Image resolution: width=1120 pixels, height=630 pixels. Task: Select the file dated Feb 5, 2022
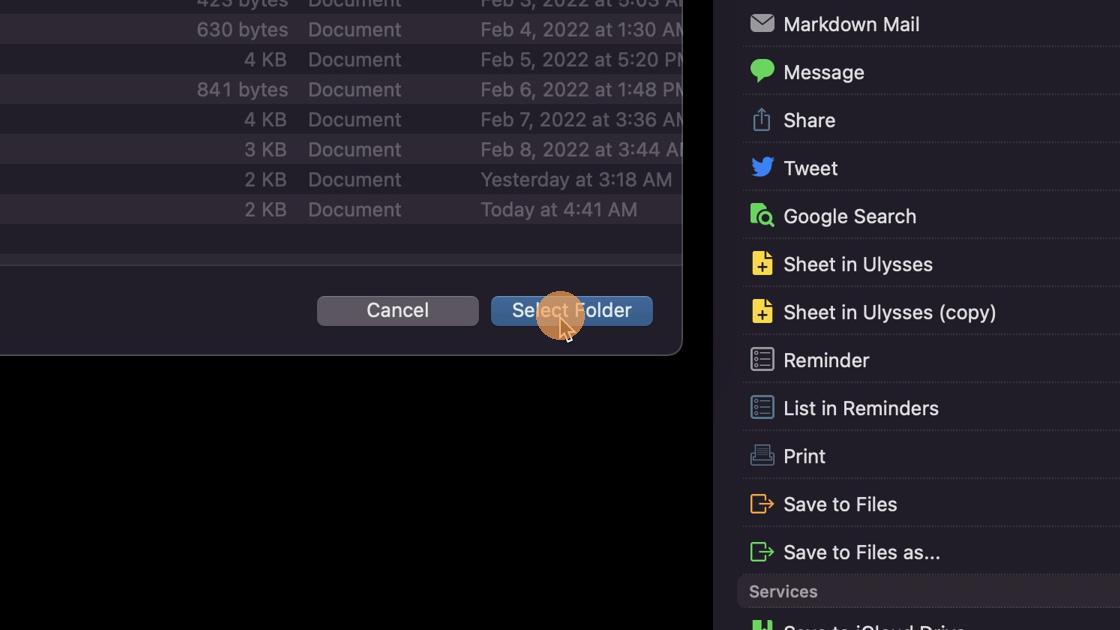(341, 59)
